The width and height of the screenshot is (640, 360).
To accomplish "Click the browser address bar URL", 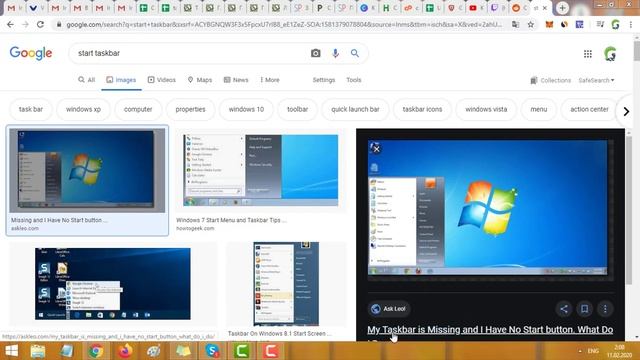I will (x=284, y=24).
